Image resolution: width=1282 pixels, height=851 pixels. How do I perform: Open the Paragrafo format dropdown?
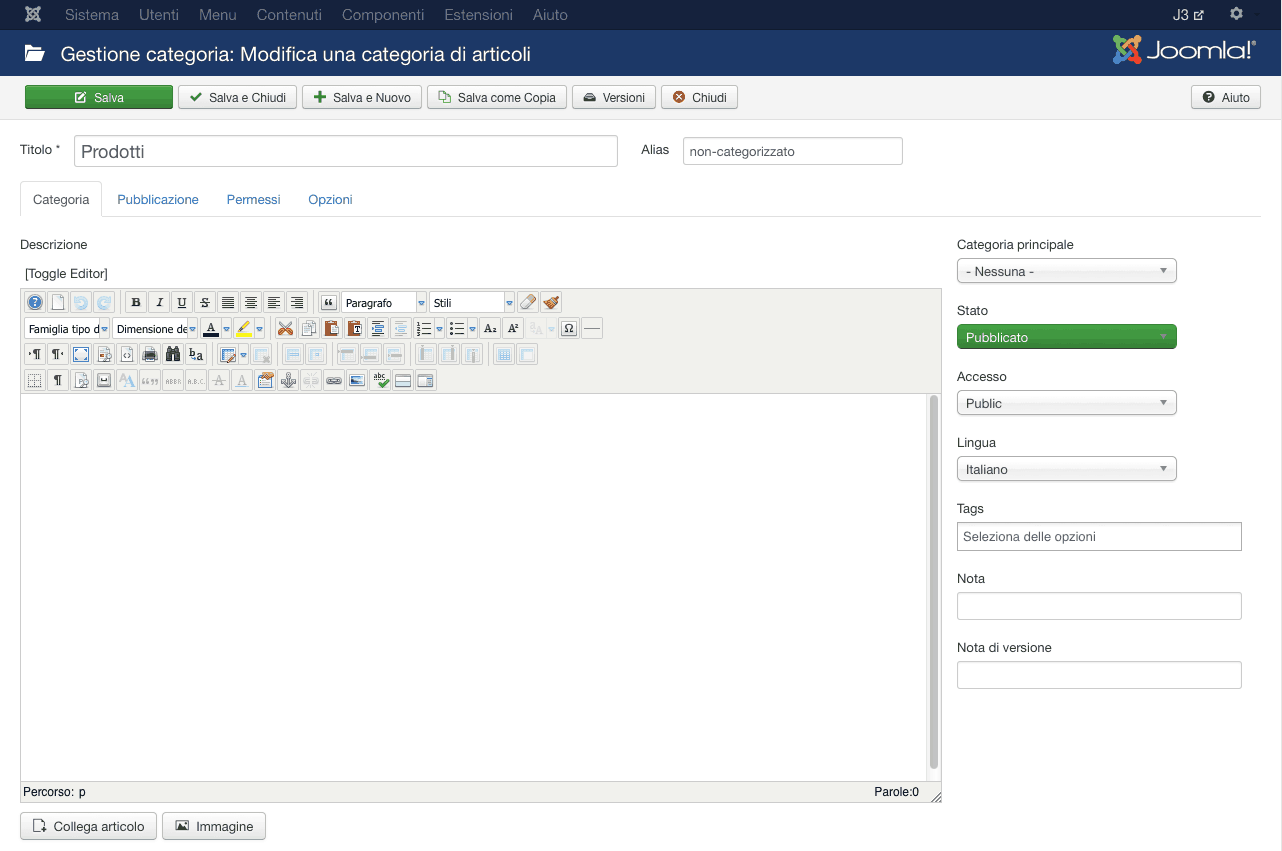(x=384, y=302)
